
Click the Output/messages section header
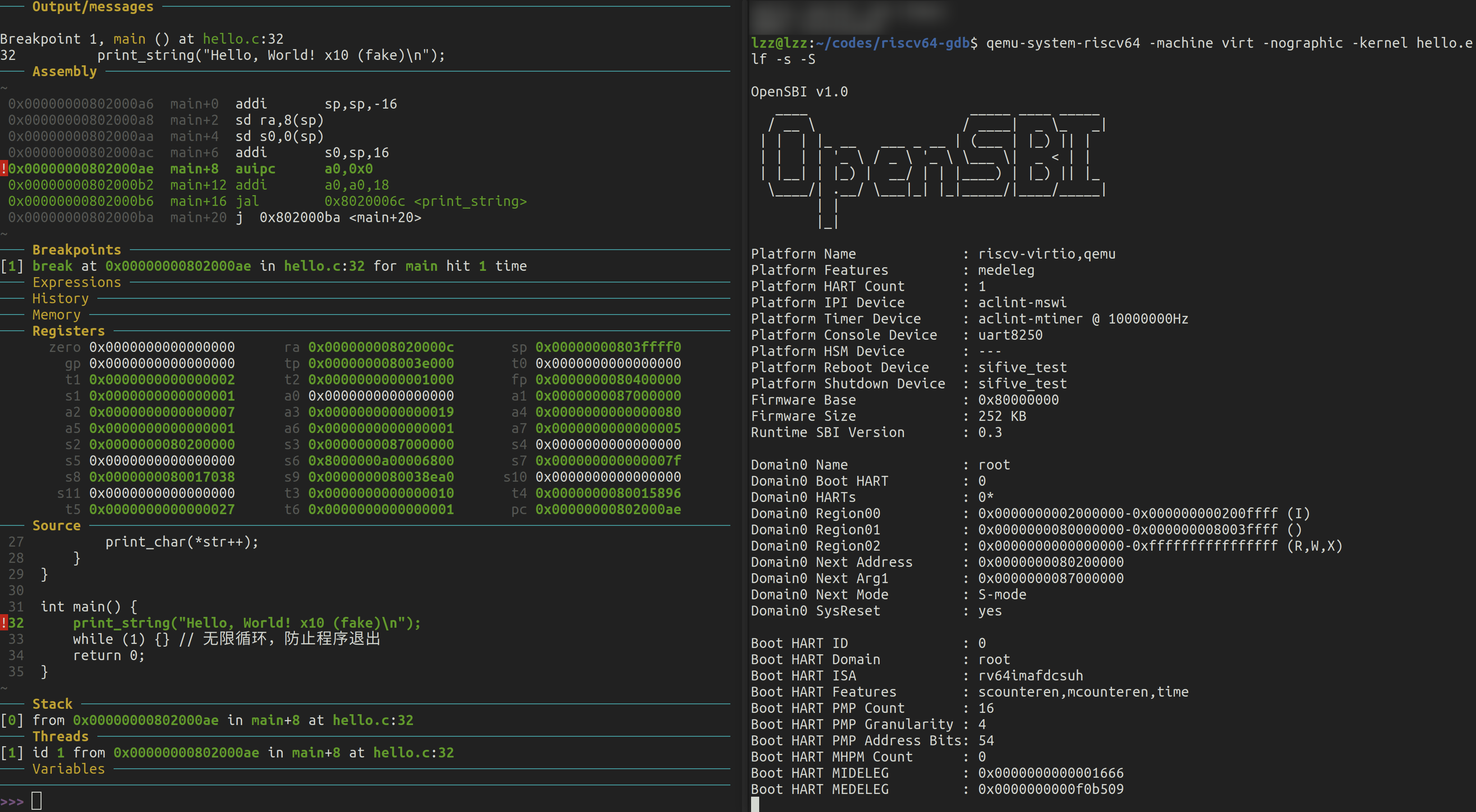[x=93, y=7]
